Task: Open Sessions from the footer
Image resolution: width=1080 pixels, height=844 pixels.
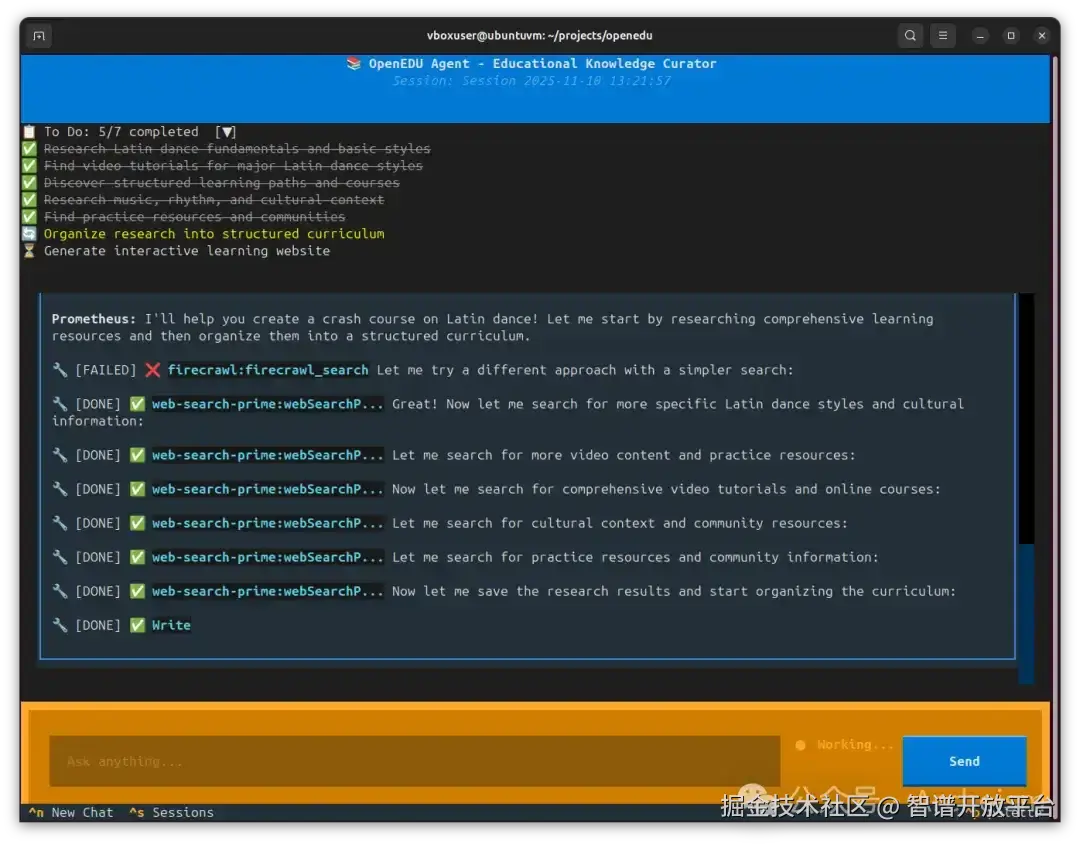Action: point(172,813)
